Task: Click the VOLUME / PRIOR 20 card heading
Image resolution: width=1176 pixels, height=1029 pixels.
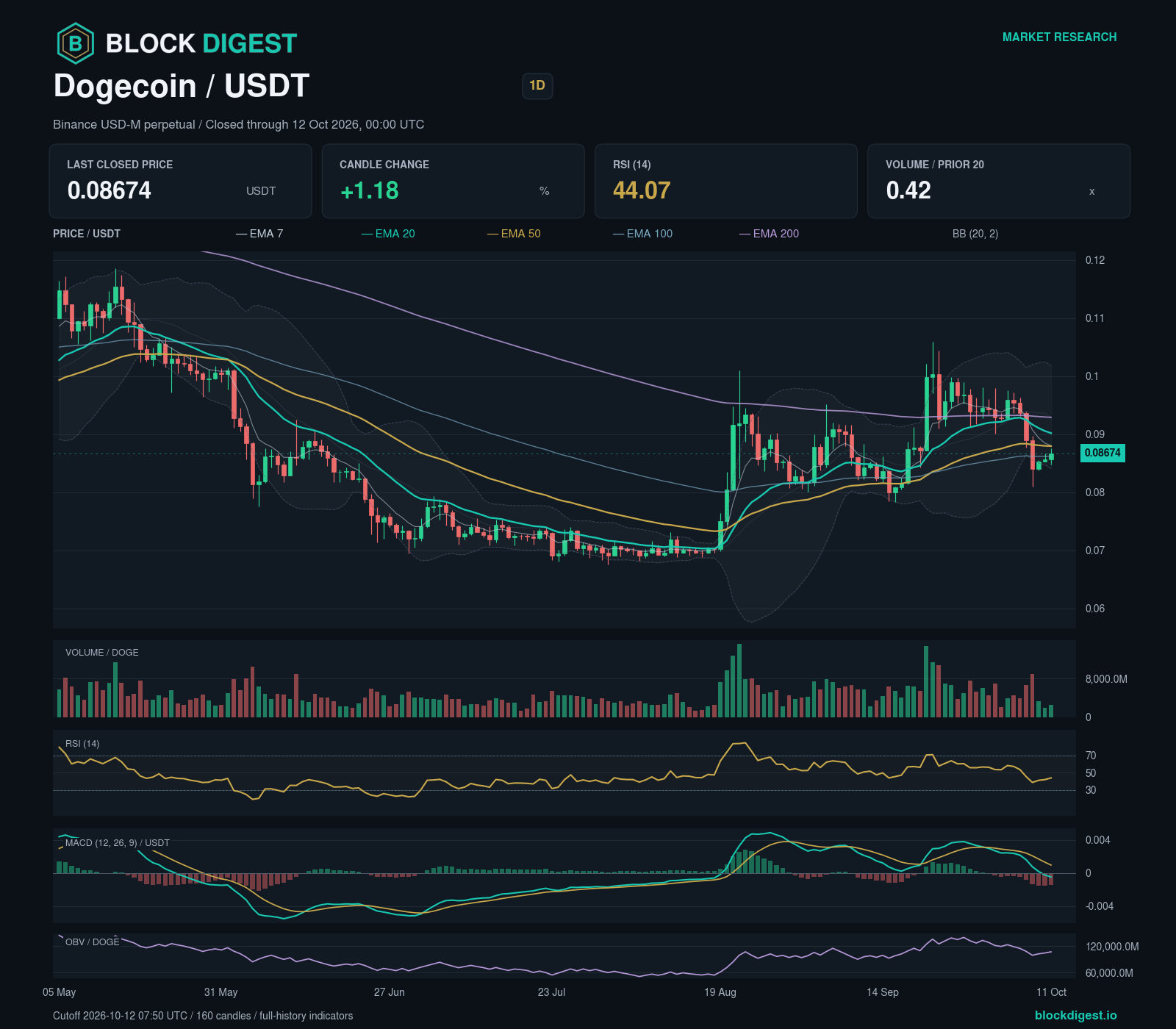Action: [935, 165]
